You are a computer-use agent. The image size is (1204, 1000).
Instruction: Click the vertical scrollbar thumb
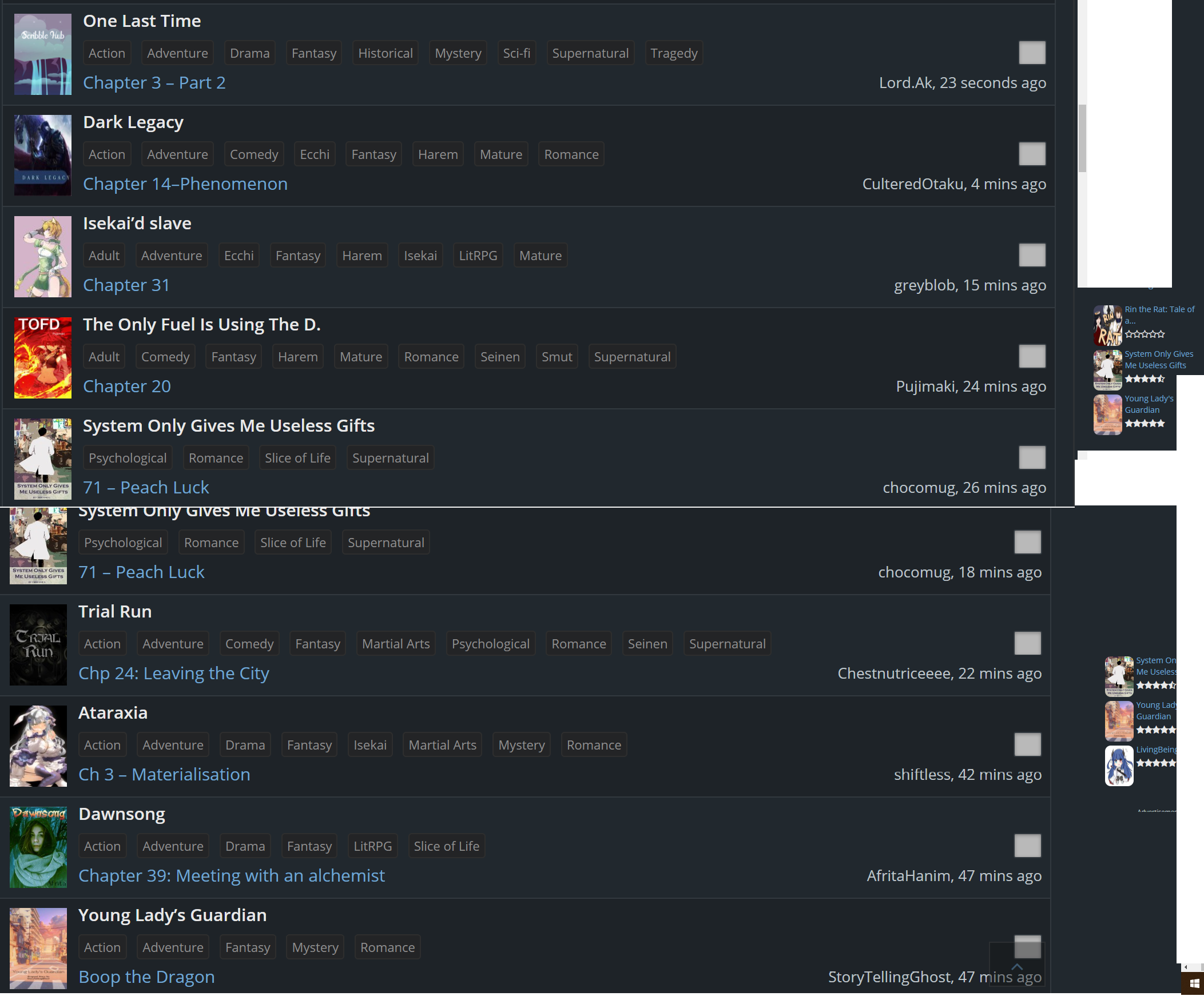[x=1082, y=138]
